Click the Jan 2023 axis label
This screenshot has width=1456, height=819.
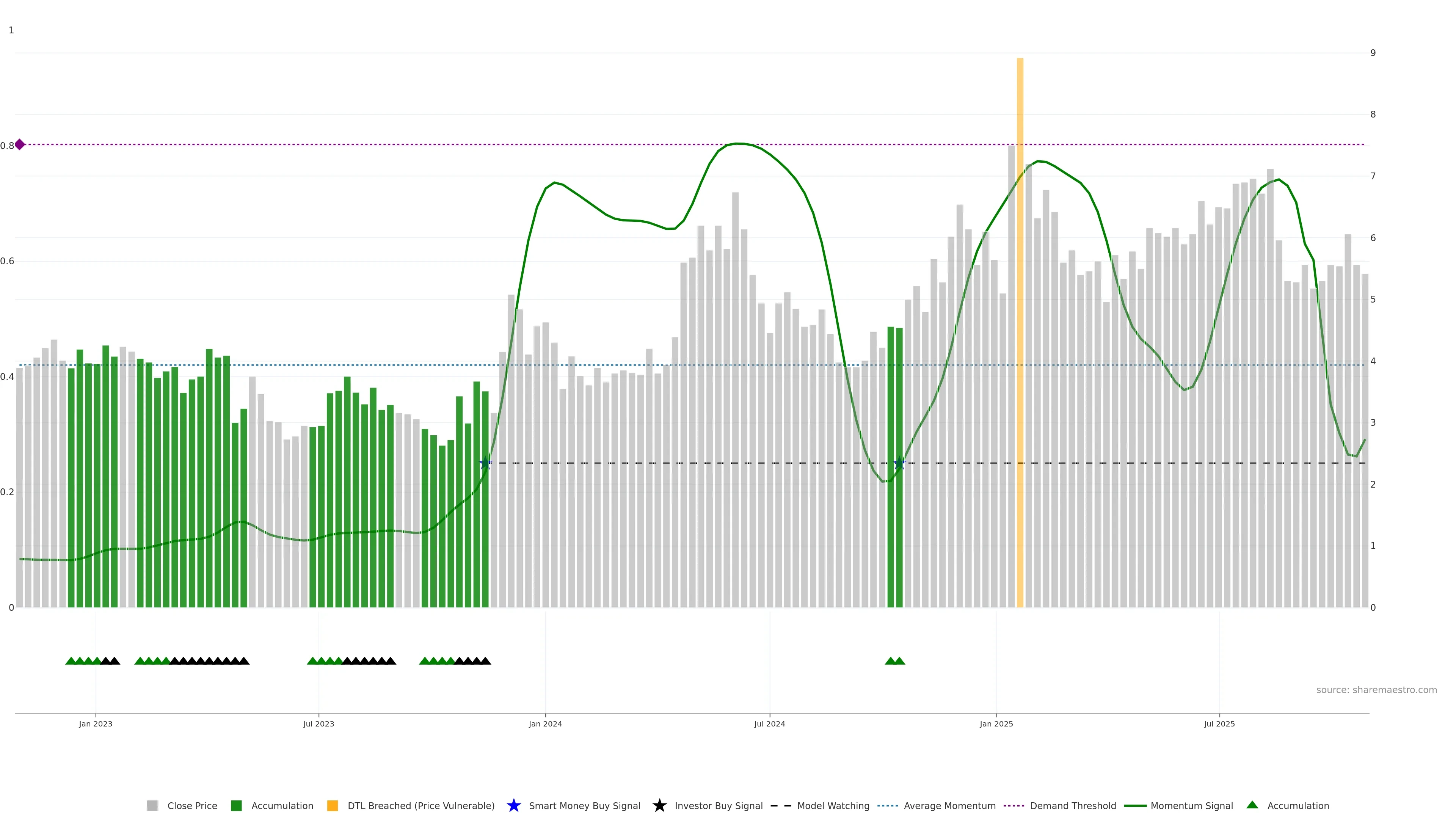96,723
